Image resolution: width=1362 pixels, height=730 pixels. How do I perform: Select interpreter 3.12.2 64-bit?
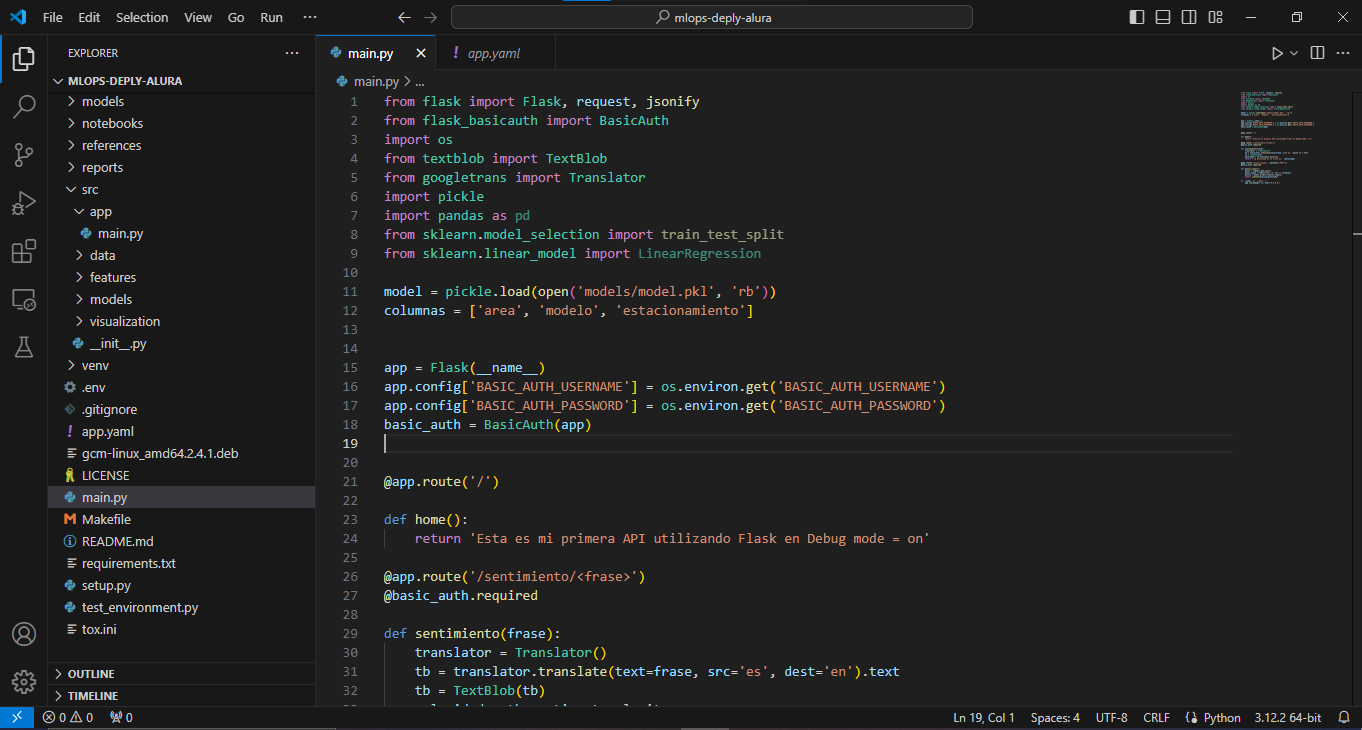click(1288, 717)
